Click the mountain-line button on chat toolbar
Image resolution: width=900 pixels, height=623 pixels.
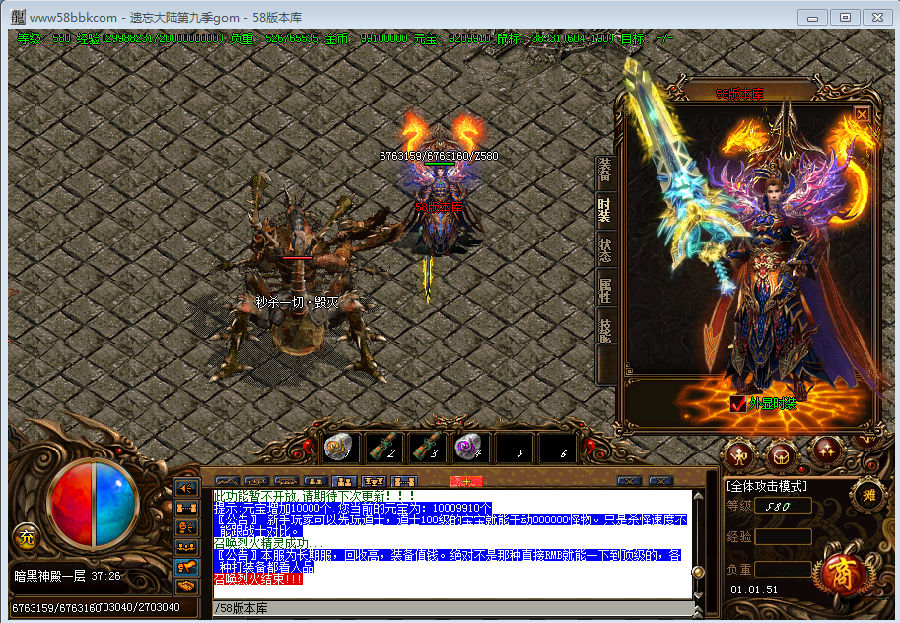(x=227, y=481)
